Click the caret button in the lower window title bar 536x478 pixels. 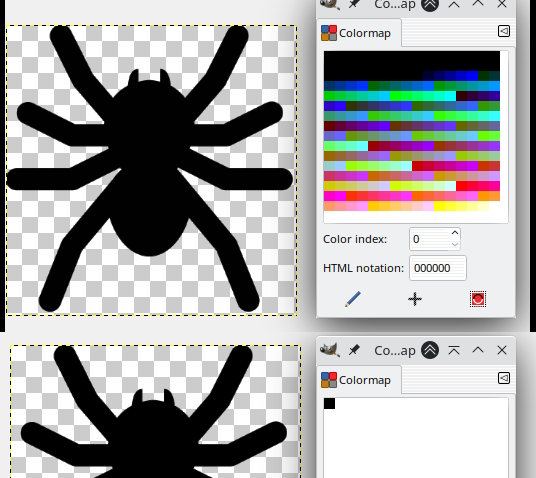coord(478,350)
